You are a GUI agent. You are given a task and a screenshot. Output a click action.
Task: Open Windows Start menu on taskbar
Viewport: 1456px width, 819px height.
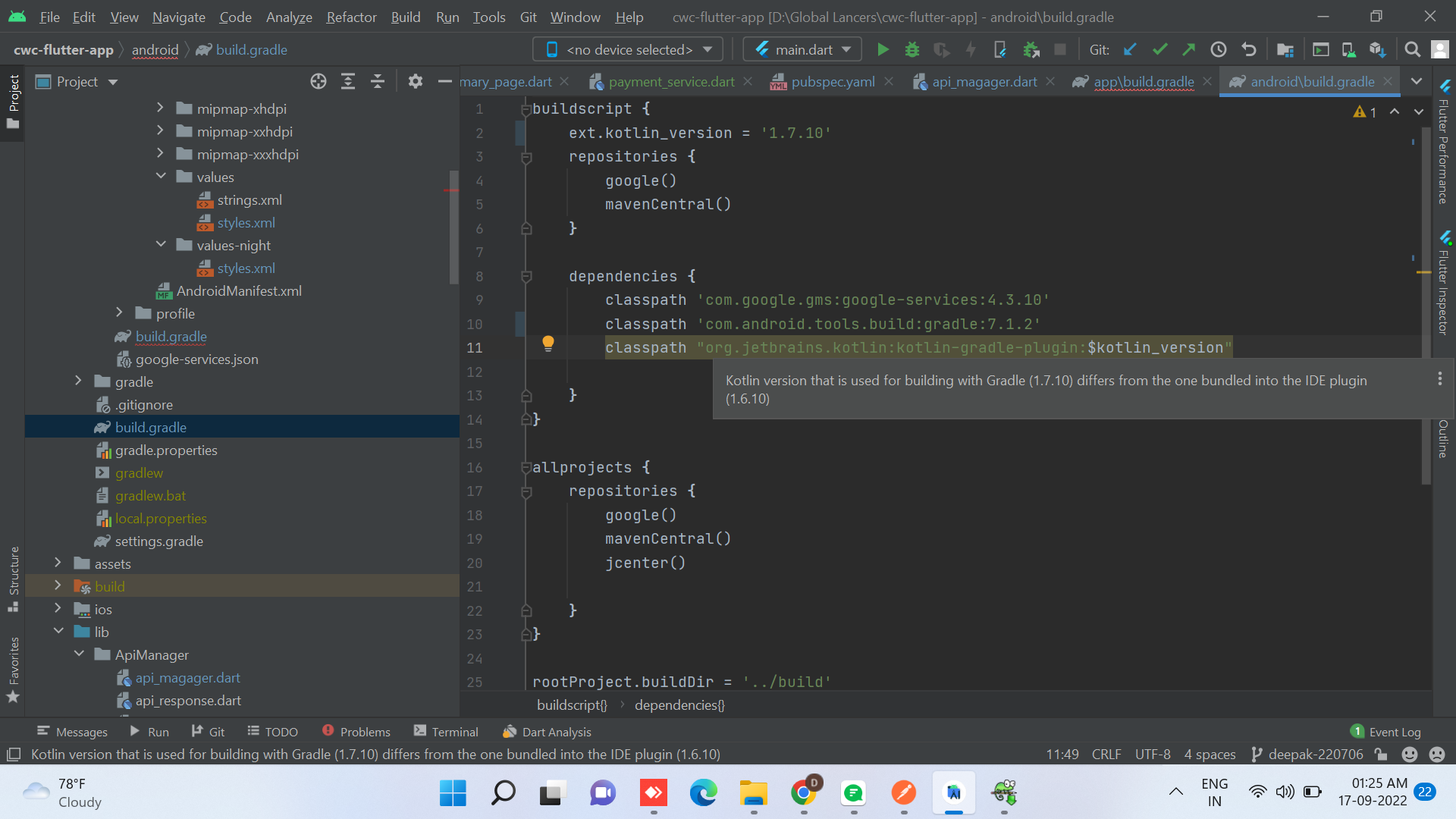pyautogui.click(x=453, y=793)
